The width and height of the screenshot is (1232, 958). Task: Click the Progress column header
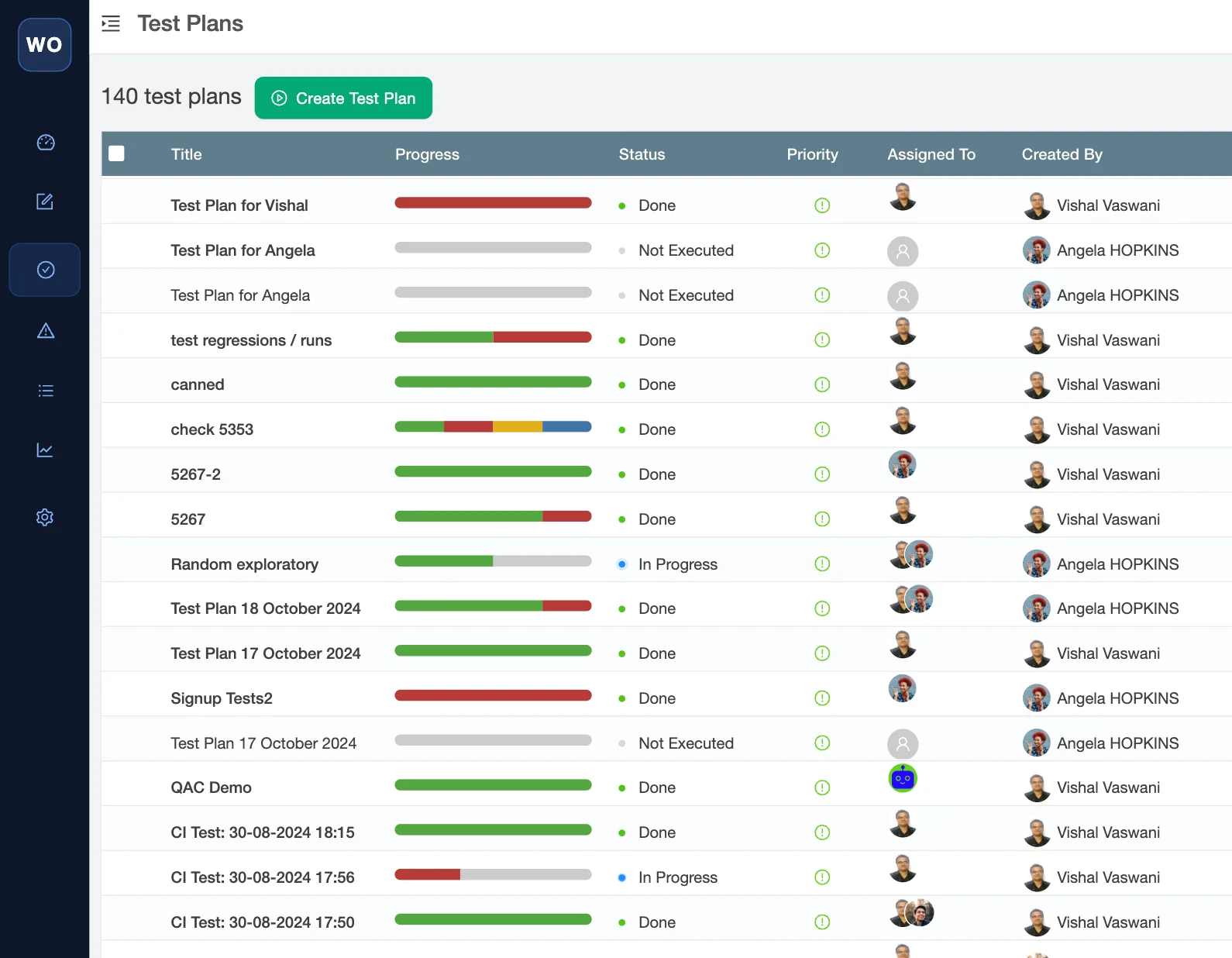427,154
